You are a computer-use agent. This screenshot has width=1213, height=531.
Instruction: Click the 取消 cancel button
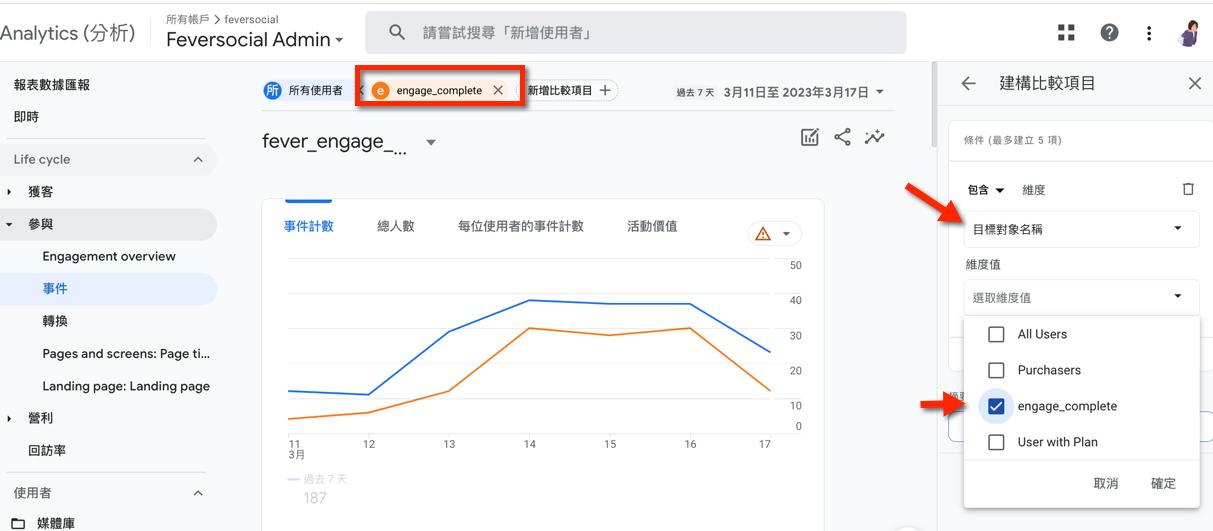pos(1105,483)
